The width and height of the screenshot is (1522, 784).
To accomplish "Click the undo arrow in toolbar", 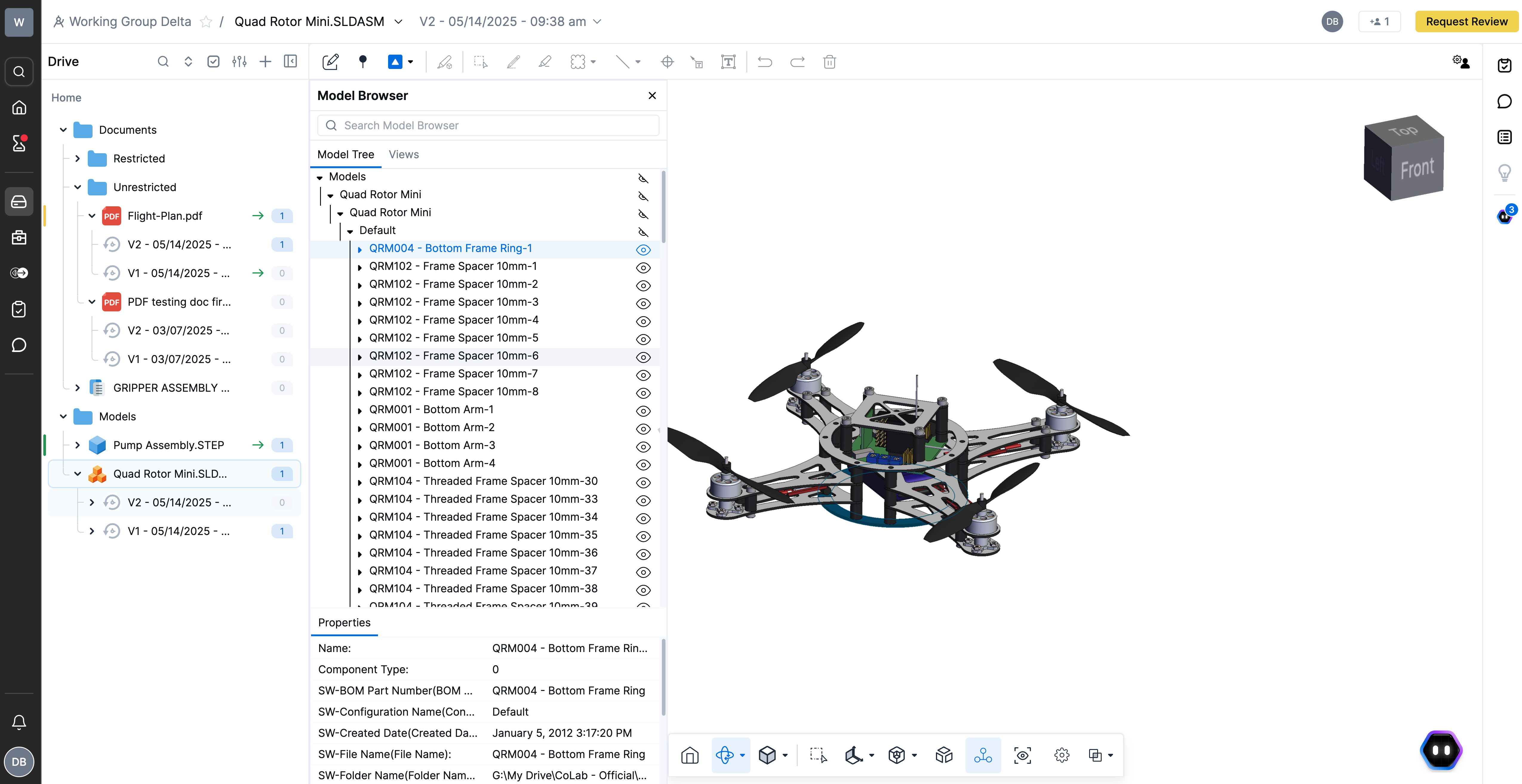I will click(765, 62).
